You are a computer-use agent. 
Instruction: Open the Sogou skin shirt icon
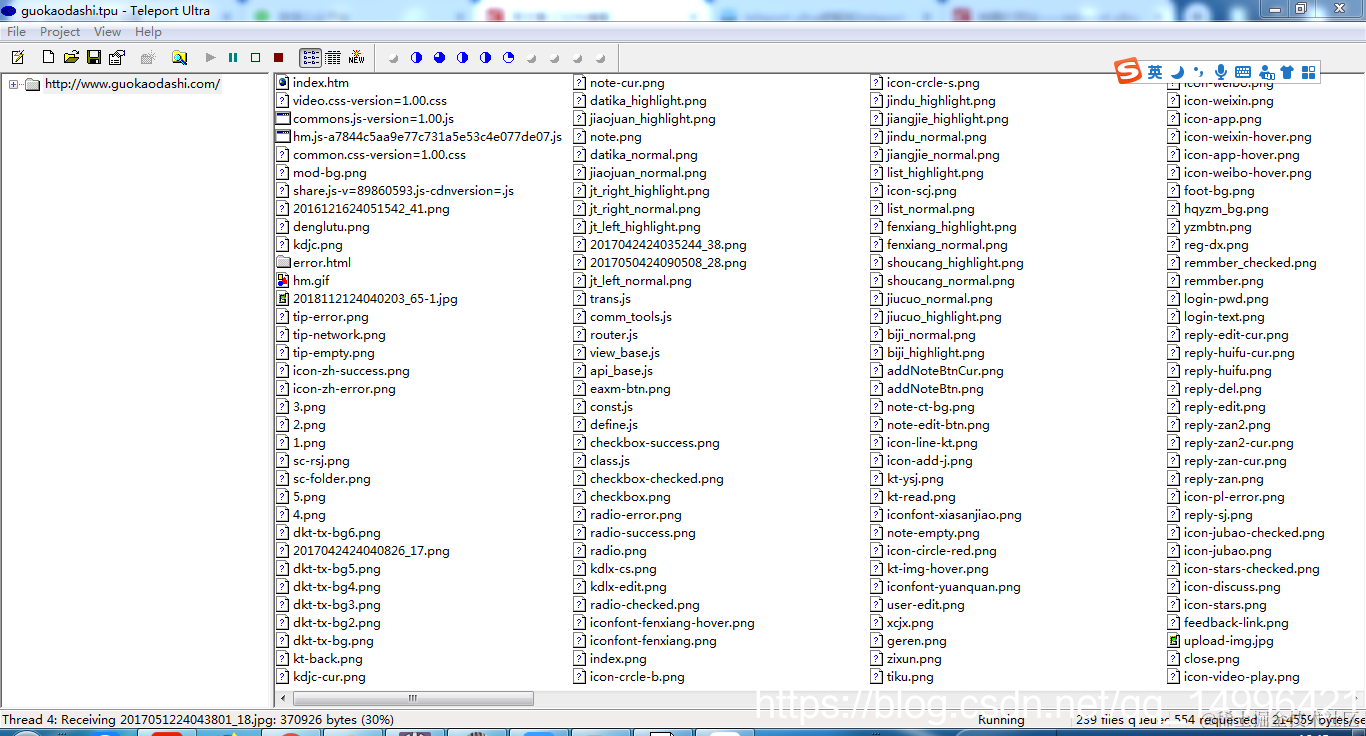pyautogui.click(x=1287, y=72)
